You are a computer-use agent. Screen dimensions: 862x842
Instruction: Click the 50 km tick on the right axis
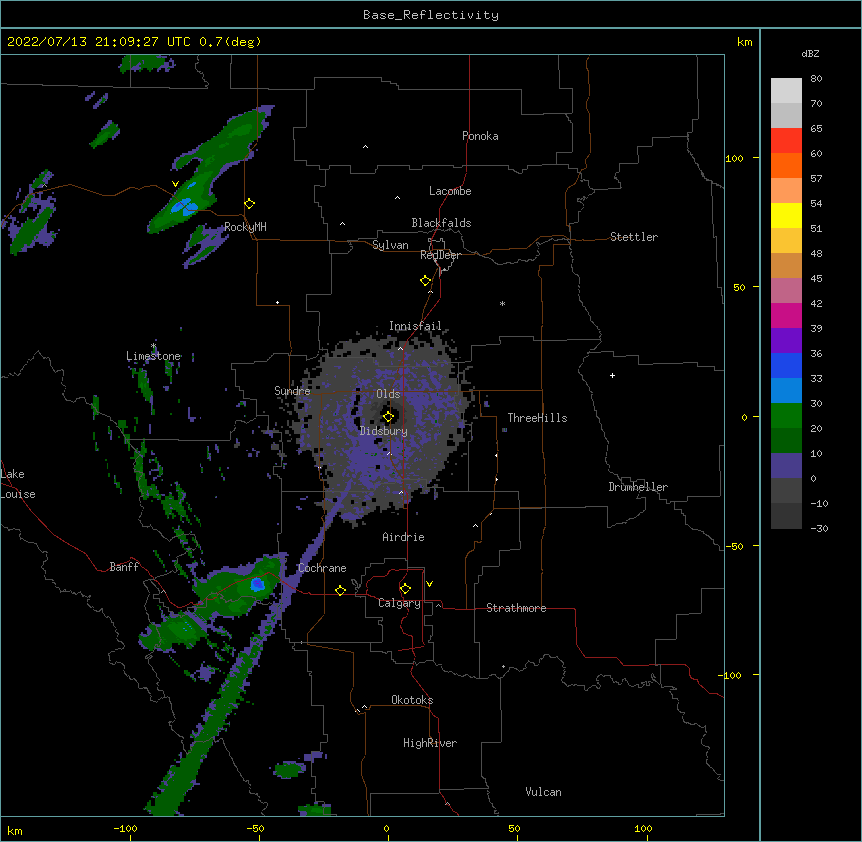tap(739, 287)
